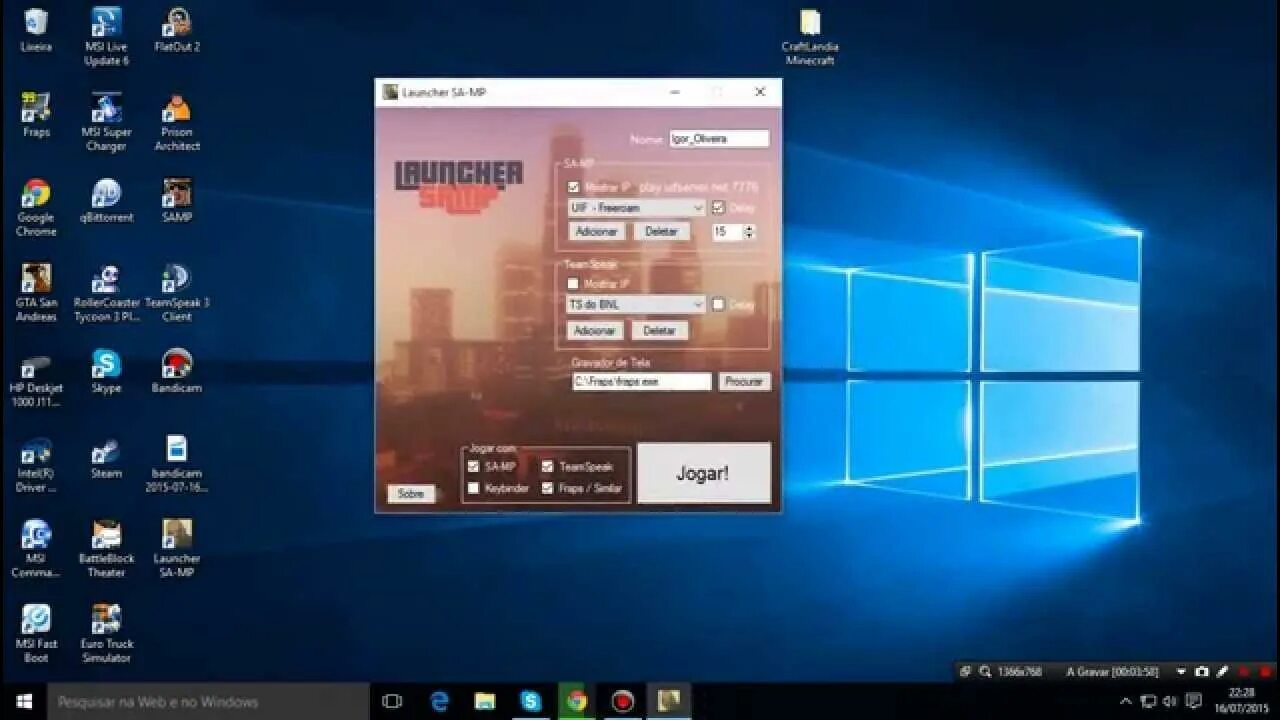Click the Bandicam desktop icon
This screenshot has height=720, width=1280.
coord(177,372)
